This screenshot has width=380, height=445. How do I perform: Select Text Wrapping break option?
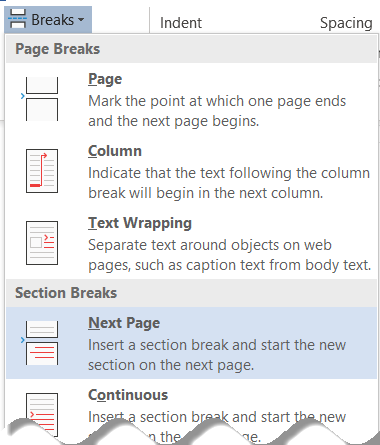140,223
